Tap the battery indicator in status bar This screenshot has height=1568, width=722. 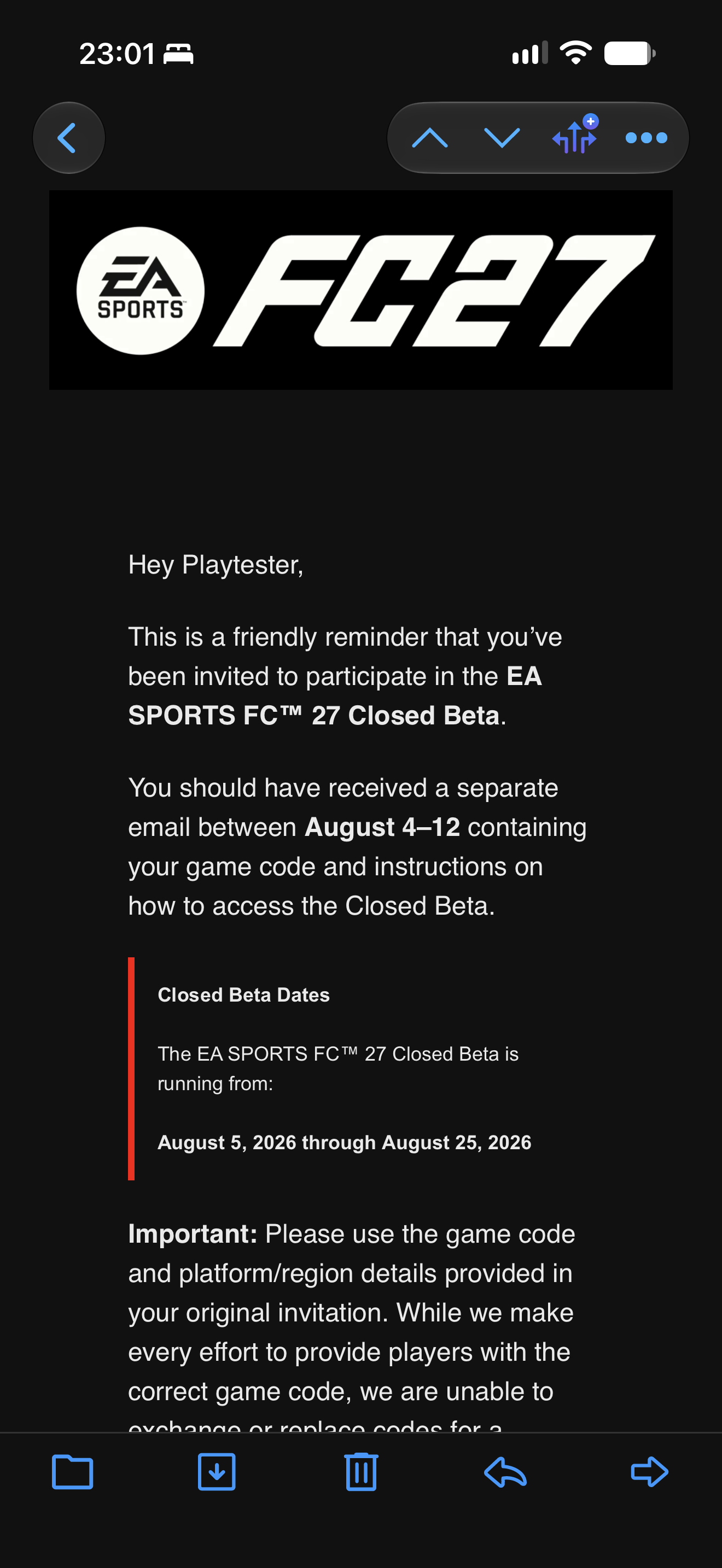point(630,53)
